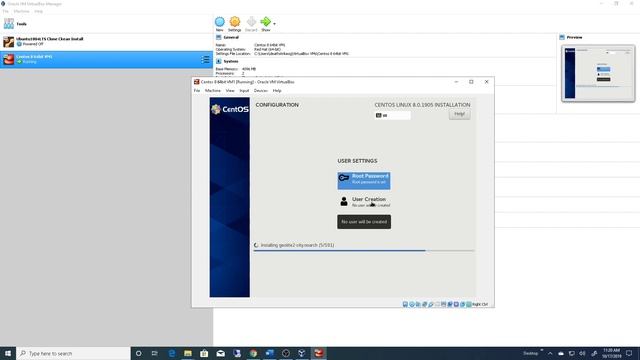Screen dimensions: 640x360
Task: Expand the Show button dropdown arrow
Action: [274, 24]
